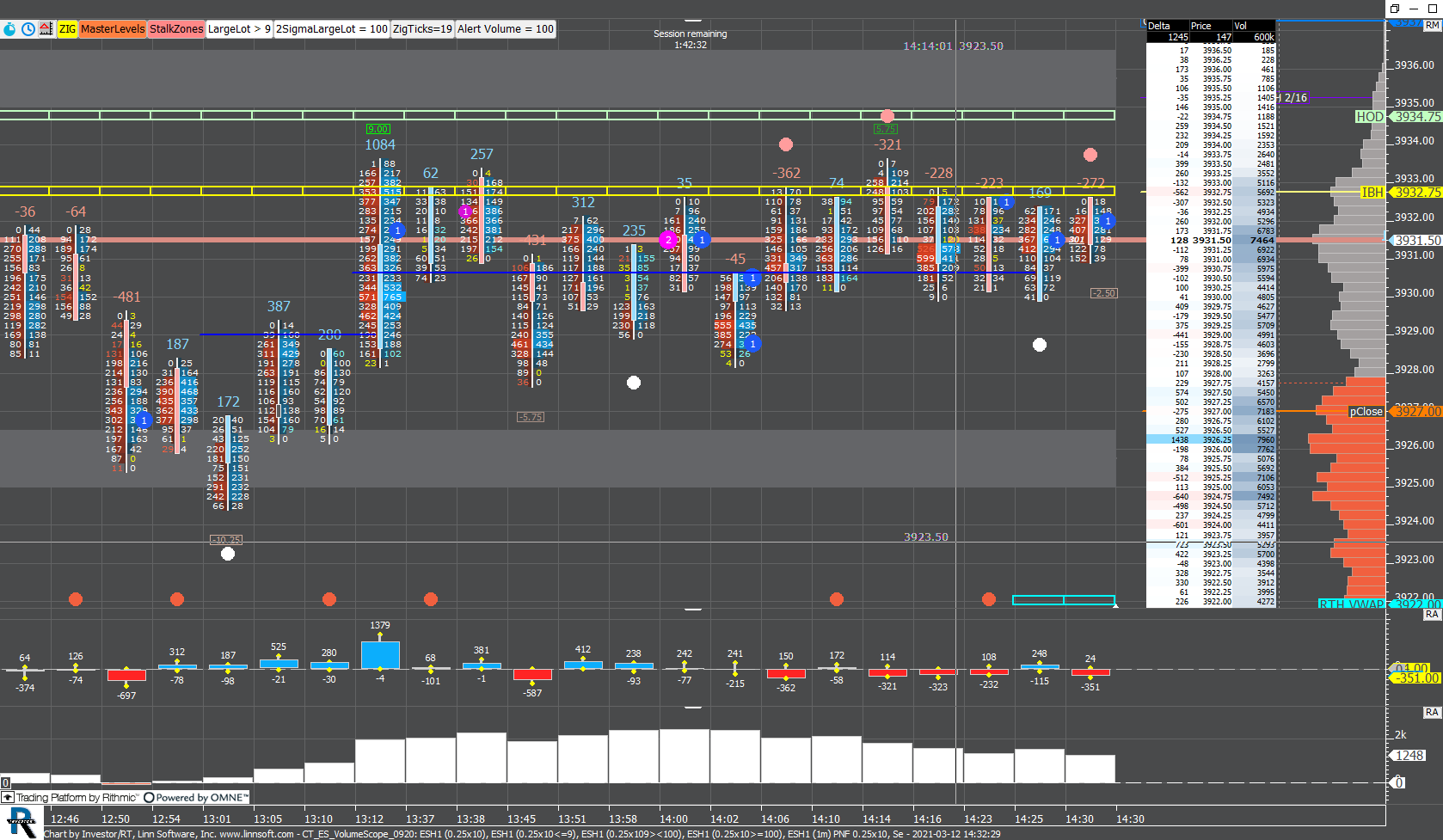Click the 1084 delta label above footprint bar

[380, 145]
